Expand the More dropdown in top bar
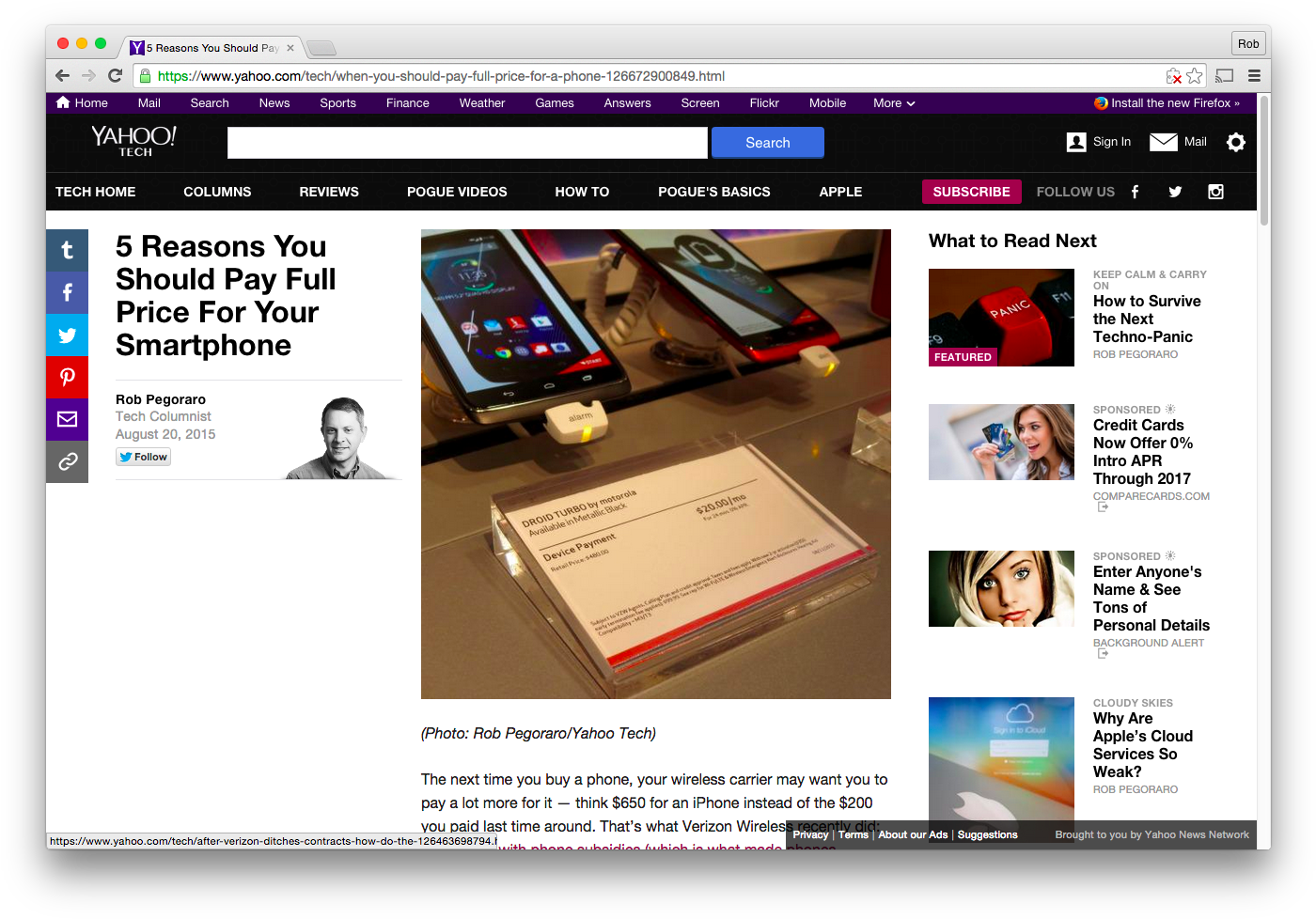The image size is (1316, 919). click(893, 103)
